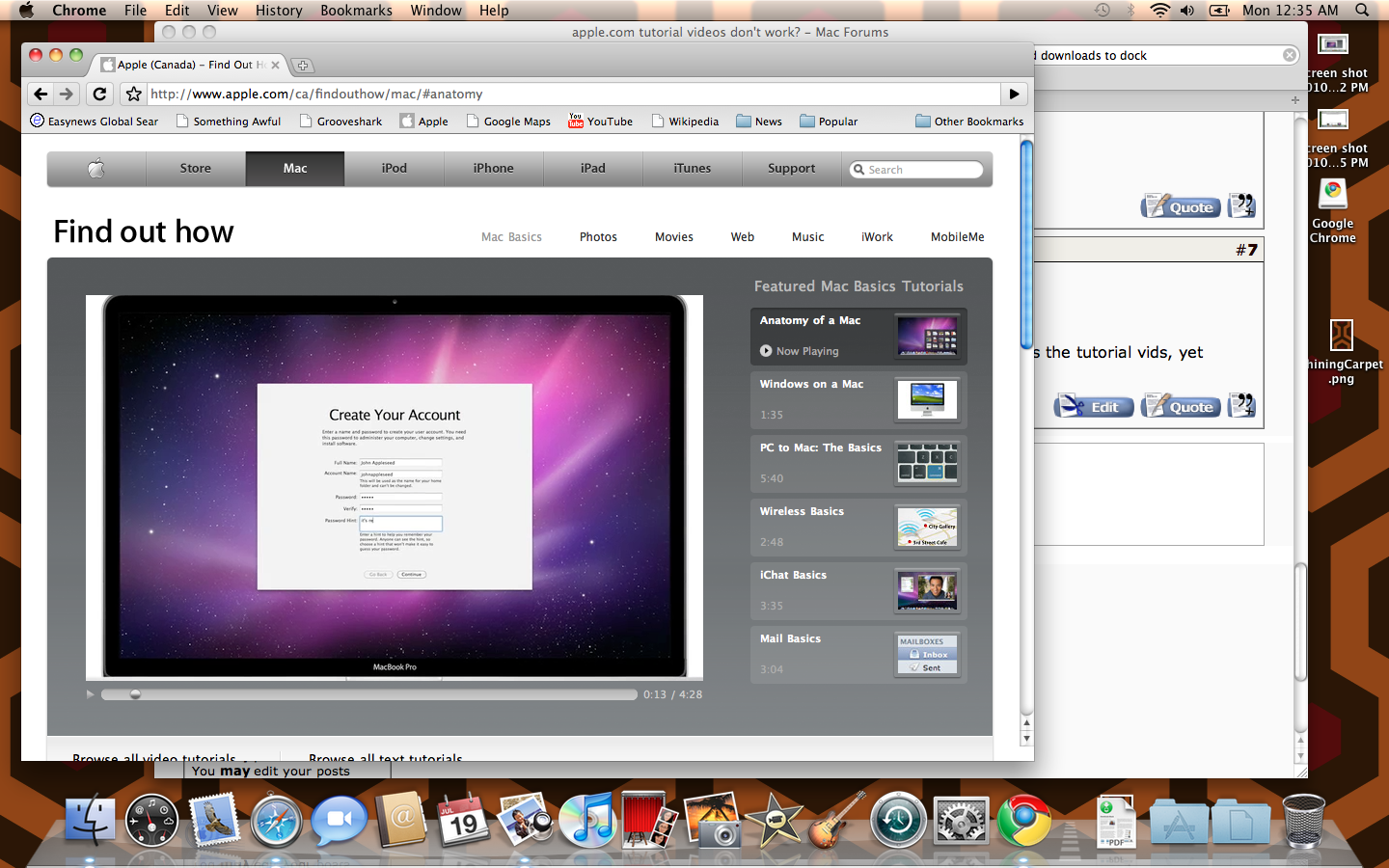Click the Google Chrome dock icon
The image size is (1389, 868).
(1023, 821)
